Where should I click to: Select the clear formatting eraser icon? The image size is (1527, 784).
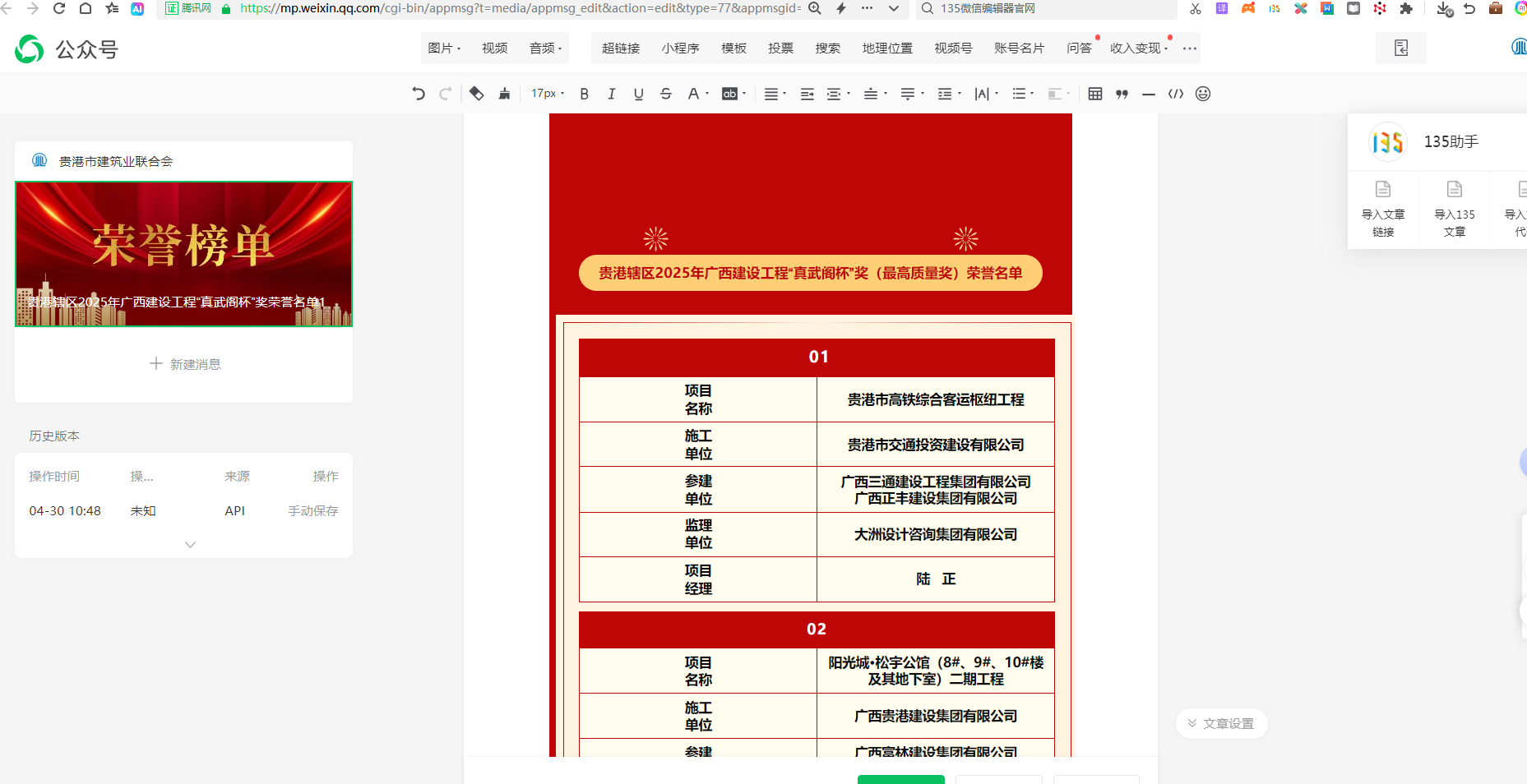(x=476, y=94)
